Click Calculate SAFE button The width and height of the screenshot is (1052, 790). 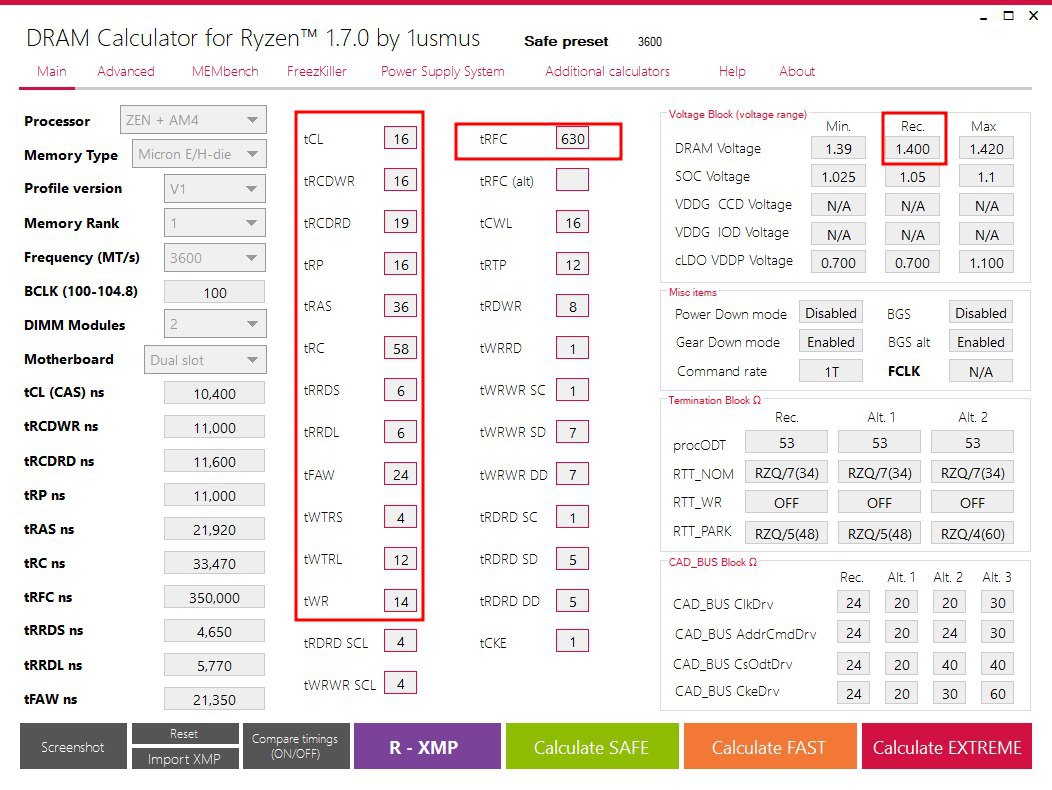point(592,746)
